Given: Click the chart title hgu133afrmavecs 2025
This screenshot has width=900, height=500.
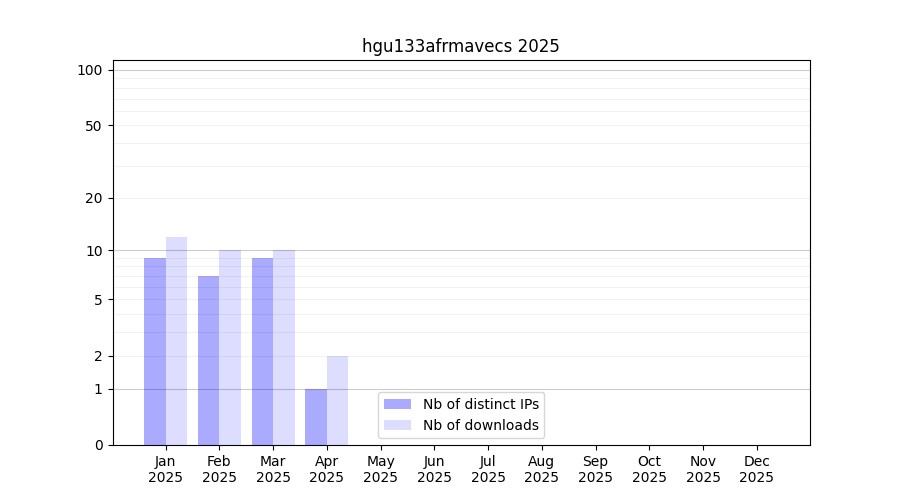Looking at the screenshot, I should pos(460,46).
